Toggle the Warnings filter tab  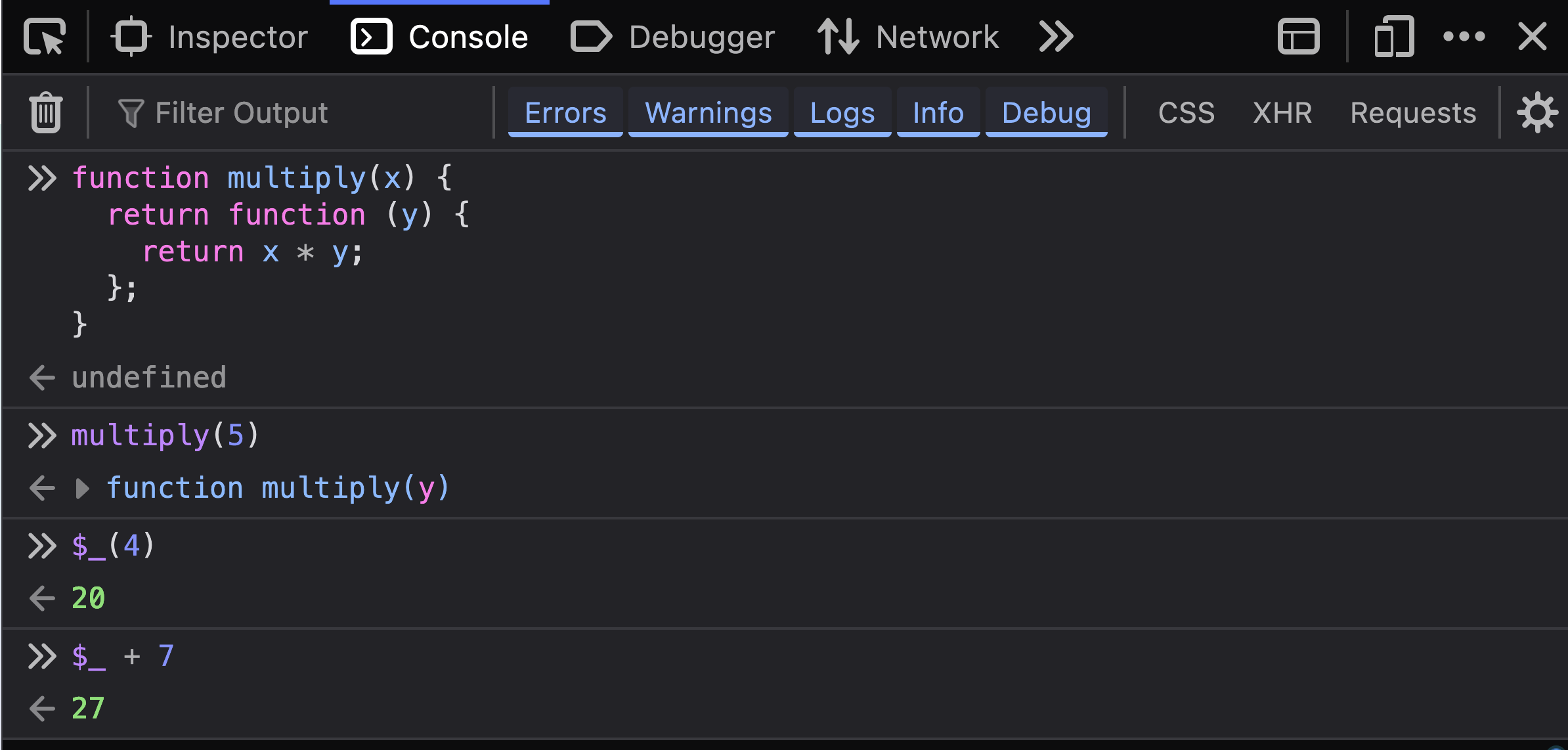[x=706, y=112]
